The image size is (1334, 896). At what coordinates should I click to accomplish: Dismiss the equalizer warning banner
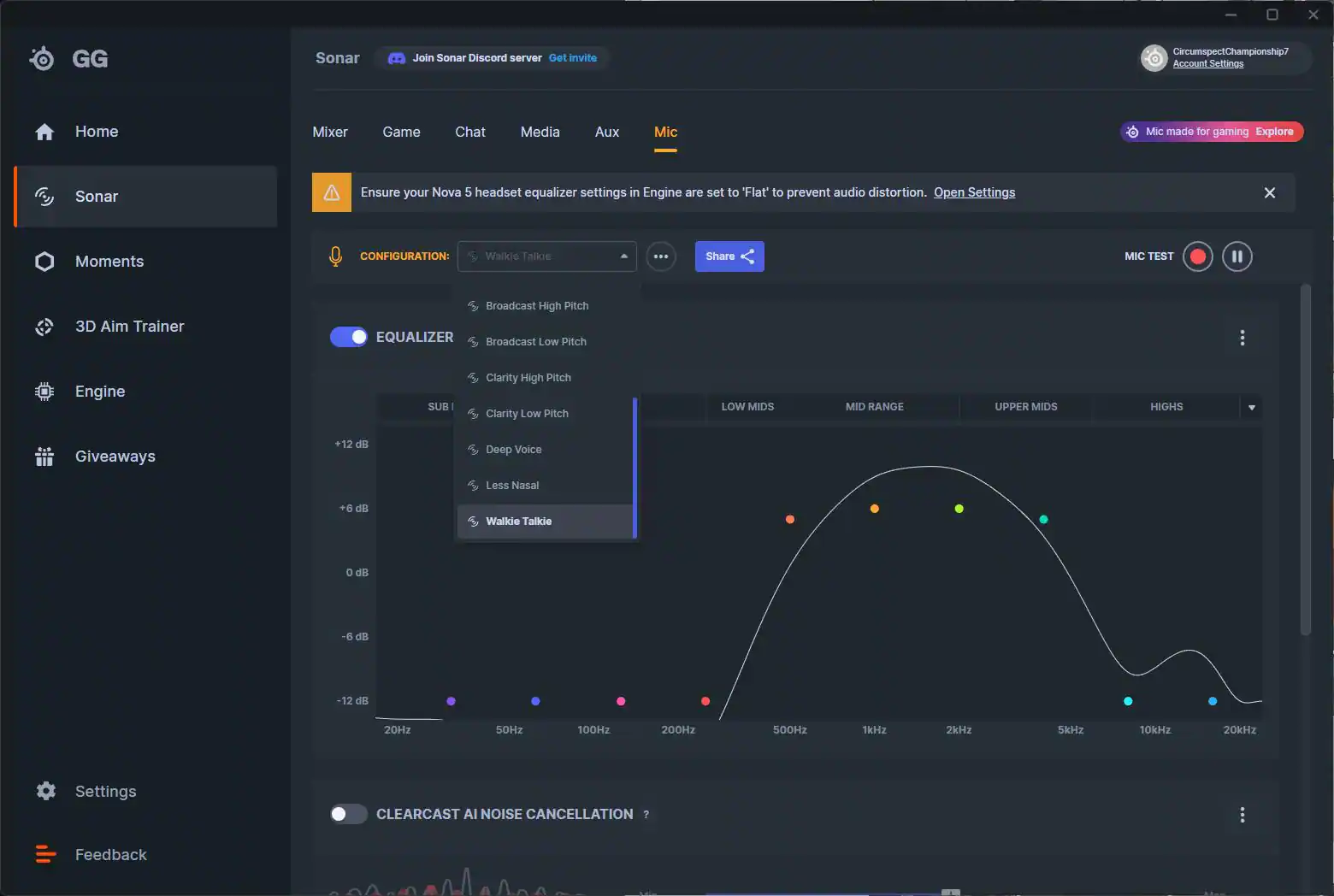(1269, 193)
